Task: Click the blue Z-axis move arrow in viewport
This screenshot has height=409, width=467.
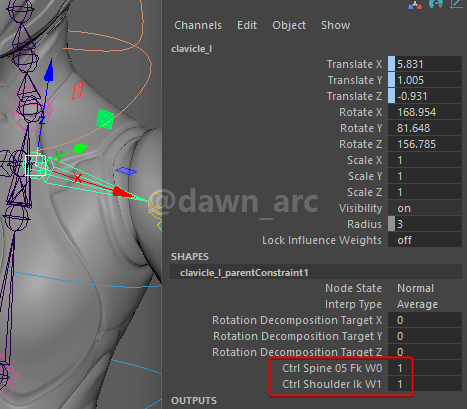Action: click(49, 70)
